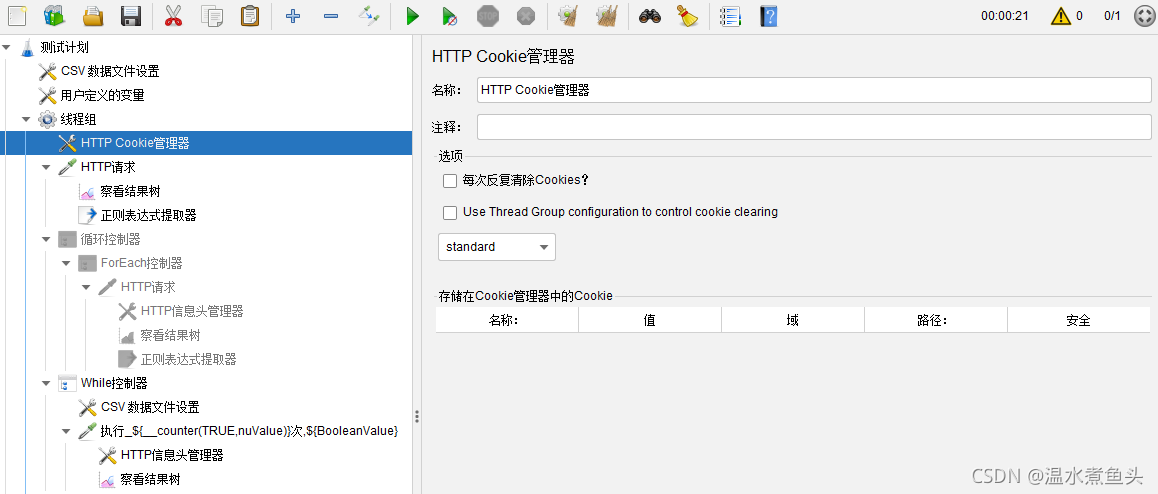This screenshot has width=1158, height=494.
Task: Start the test with green play icon
Action: point(412,15)
